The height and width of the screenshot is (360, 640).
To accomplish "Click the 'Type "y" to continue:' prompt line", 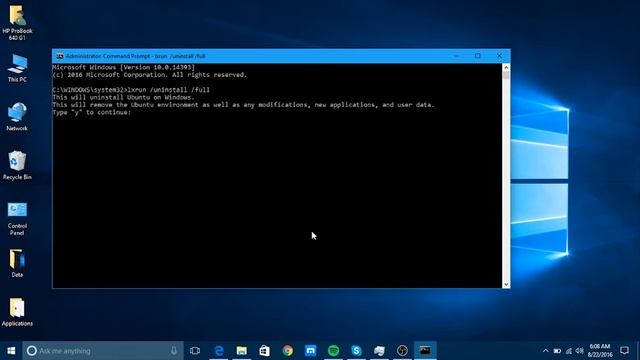I will coord(91,112).
